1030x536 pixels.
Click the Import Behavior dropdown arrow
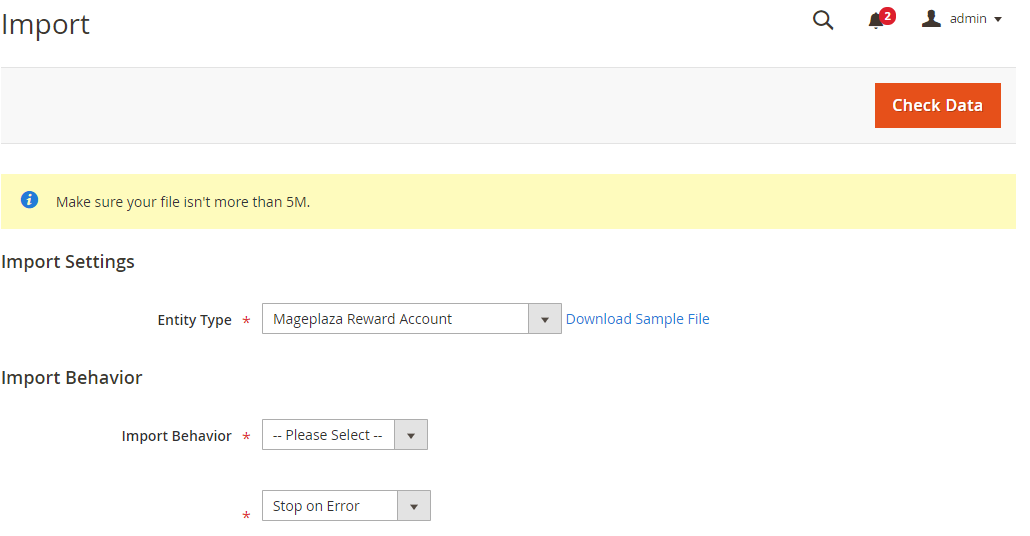point(411,436)
